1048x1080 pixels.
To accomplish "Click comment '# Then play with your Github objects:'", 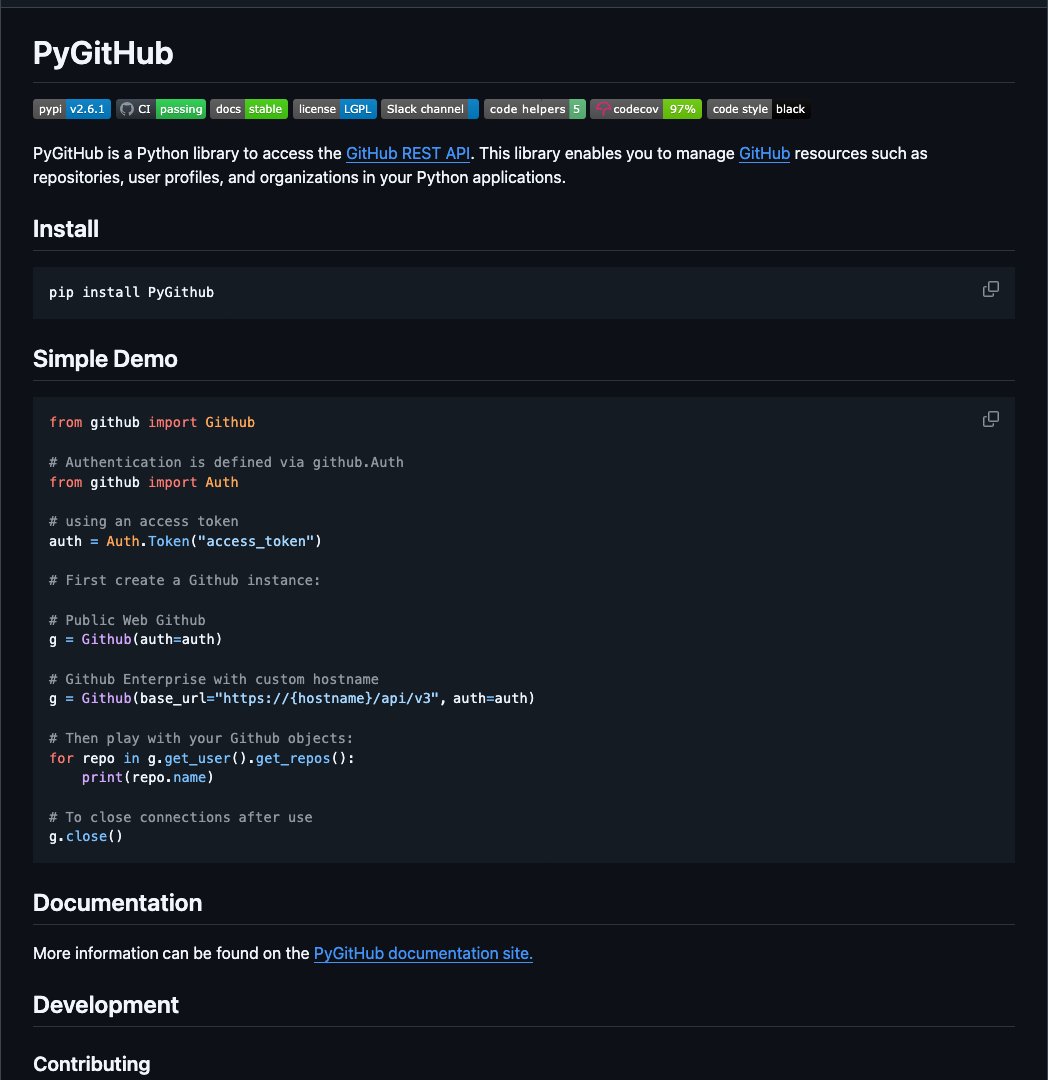I will (201, 738).
